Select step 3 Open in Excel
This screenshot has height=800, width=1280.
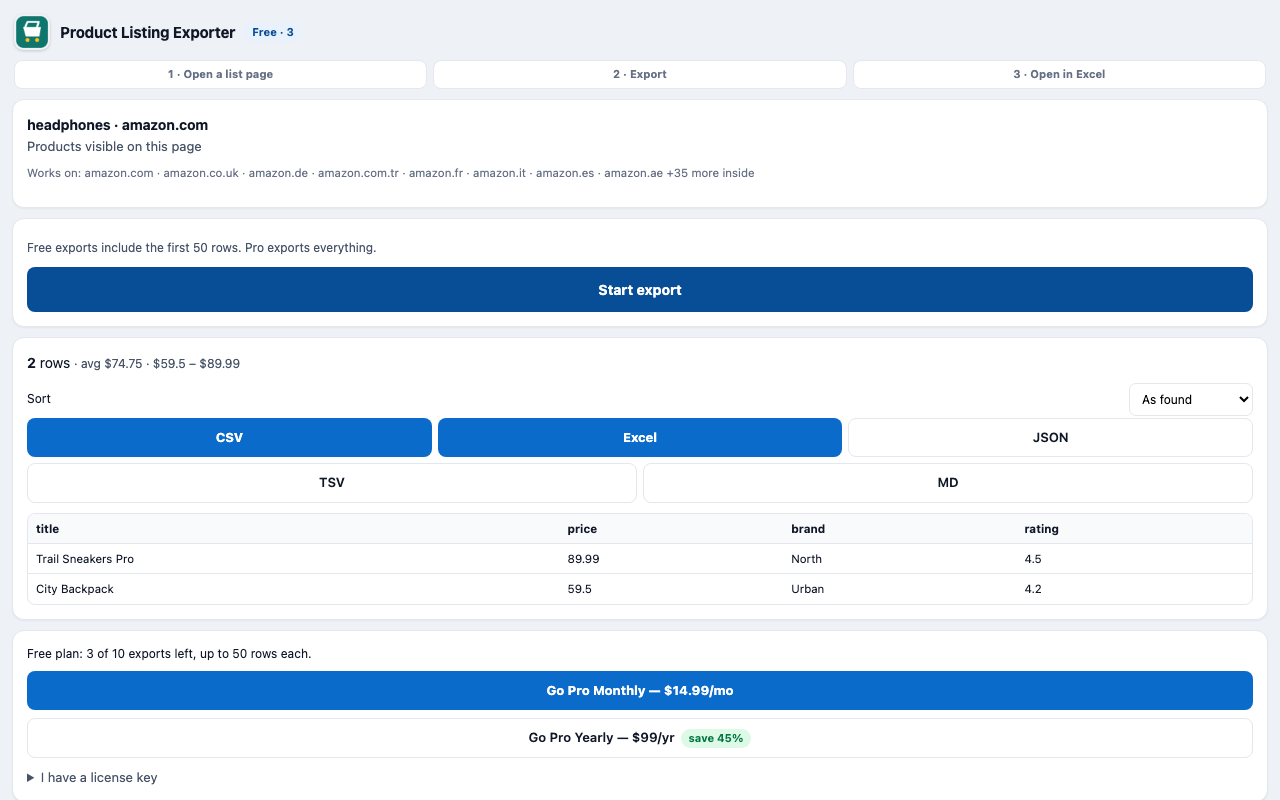1059,74
